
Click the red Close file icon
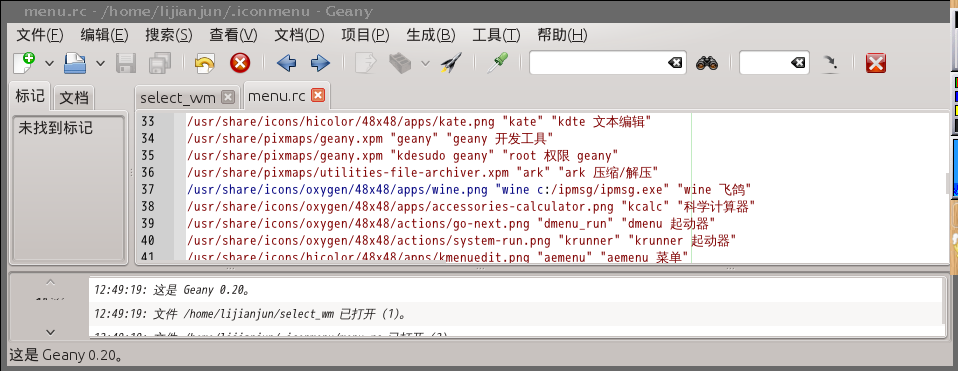coord(240,63)
